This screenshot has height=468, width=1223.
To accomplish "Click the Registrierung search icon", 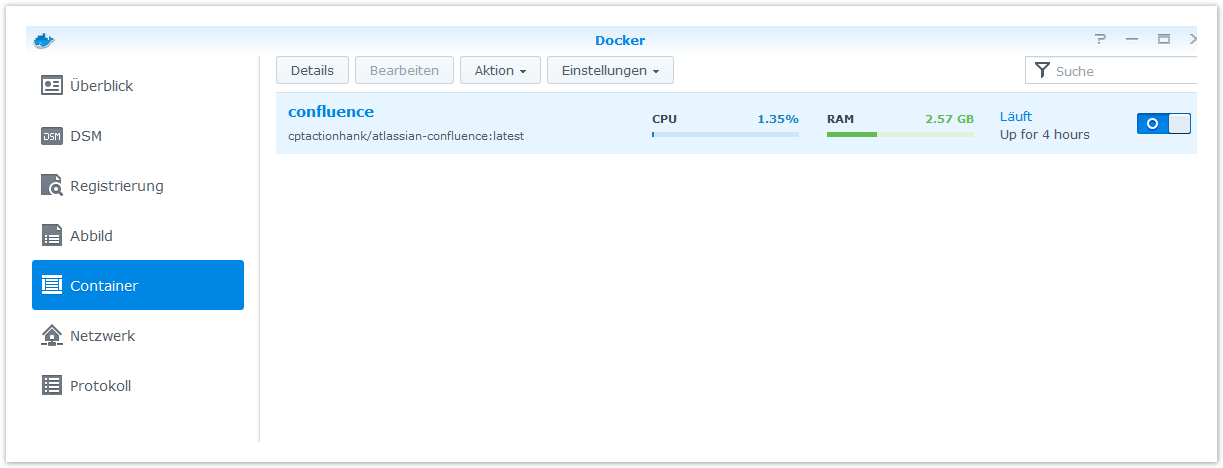I will [52, 186].
